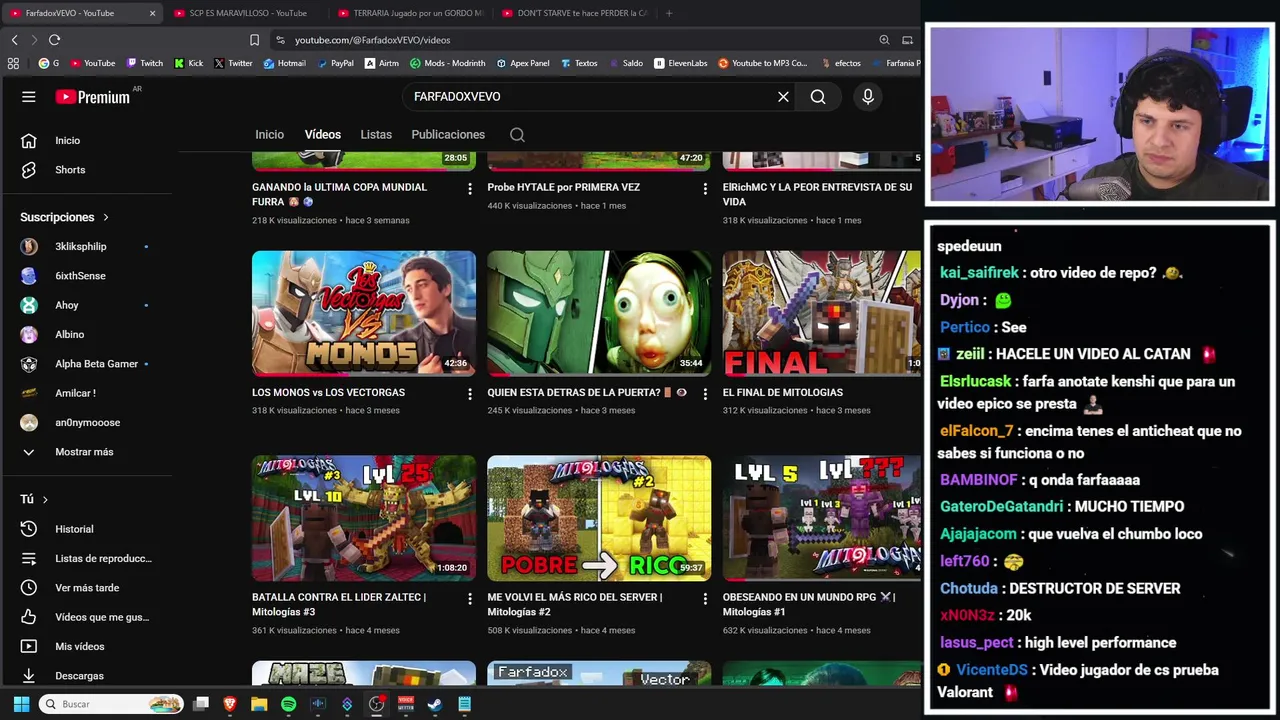The height and width of the screenshot is (720, 1280).
Task: Click the YouTube Premium logo
Action: click(92, 97)
